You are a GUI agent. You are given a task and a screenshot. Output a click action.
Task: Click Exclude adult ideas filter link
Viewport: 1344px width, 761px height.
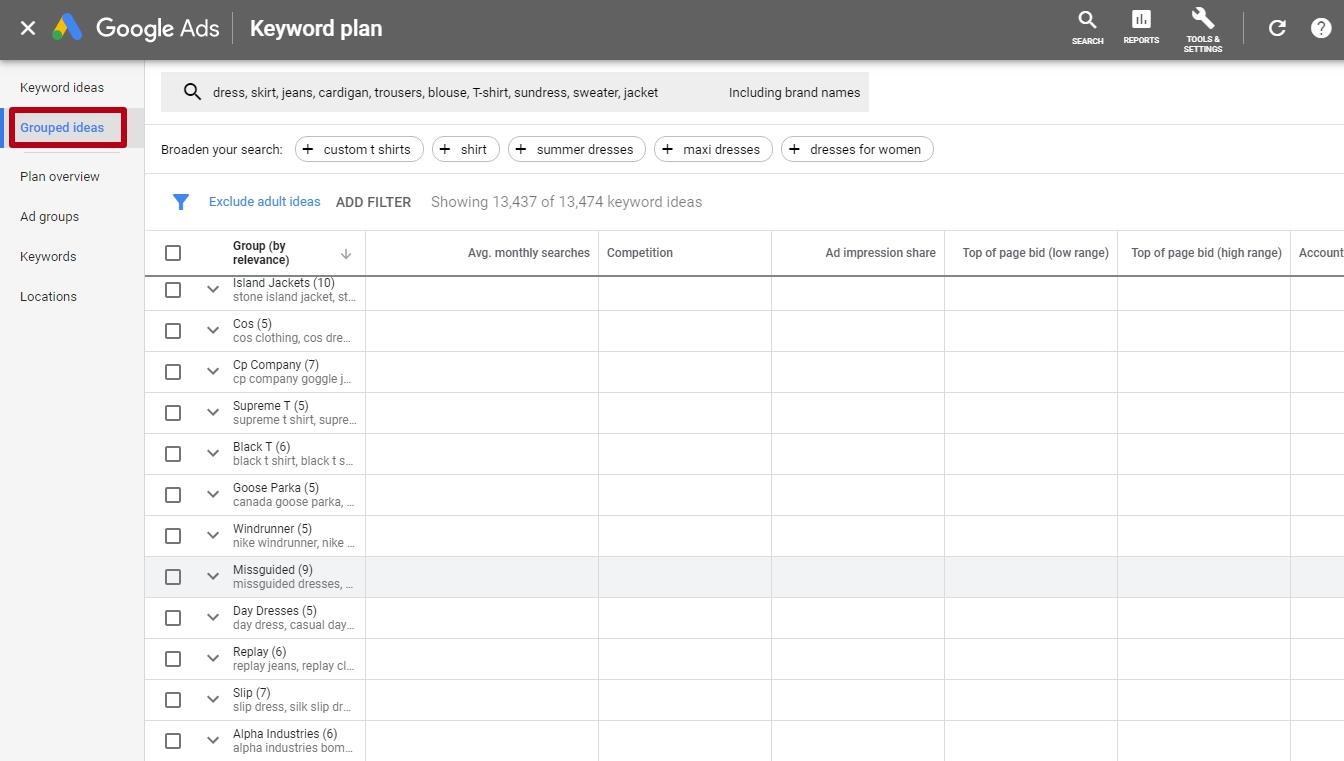264,202
